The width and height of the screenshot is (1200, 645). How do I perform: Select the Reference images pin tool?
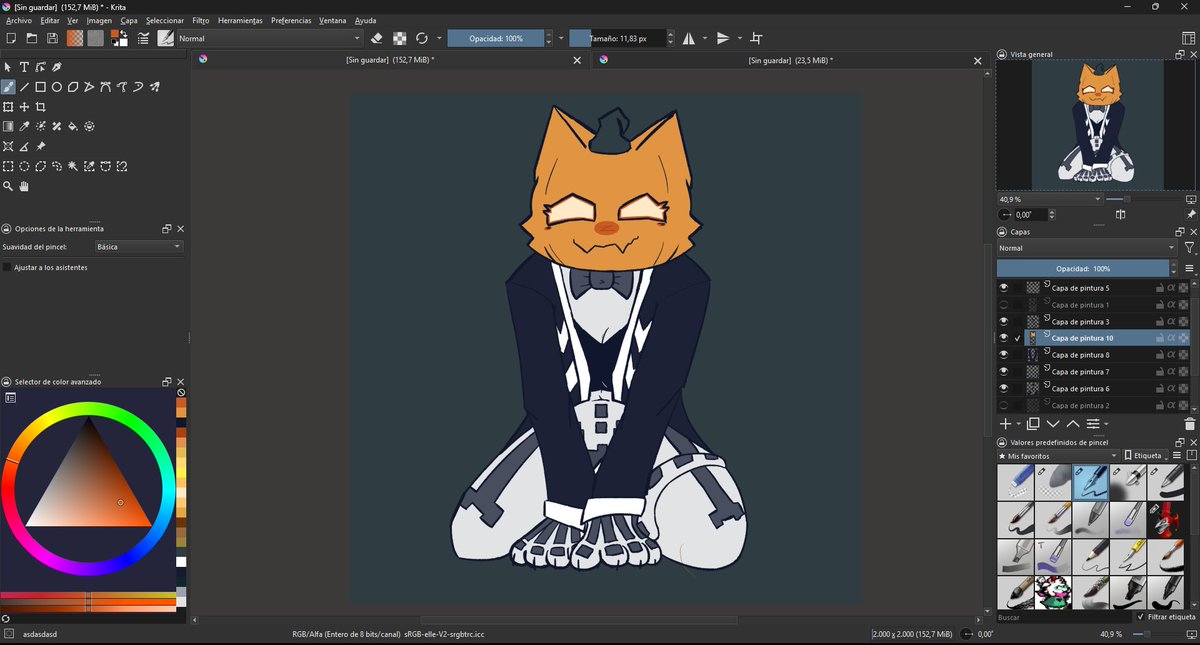(41, 146)
